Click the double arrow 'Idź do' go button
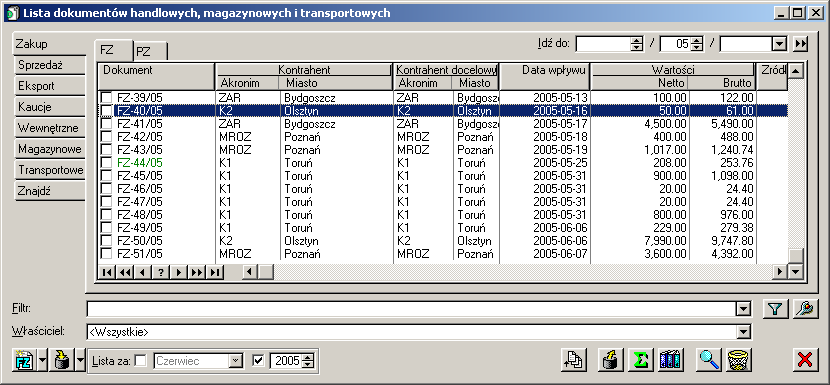The image size is (830, 385). coord(800,44)
